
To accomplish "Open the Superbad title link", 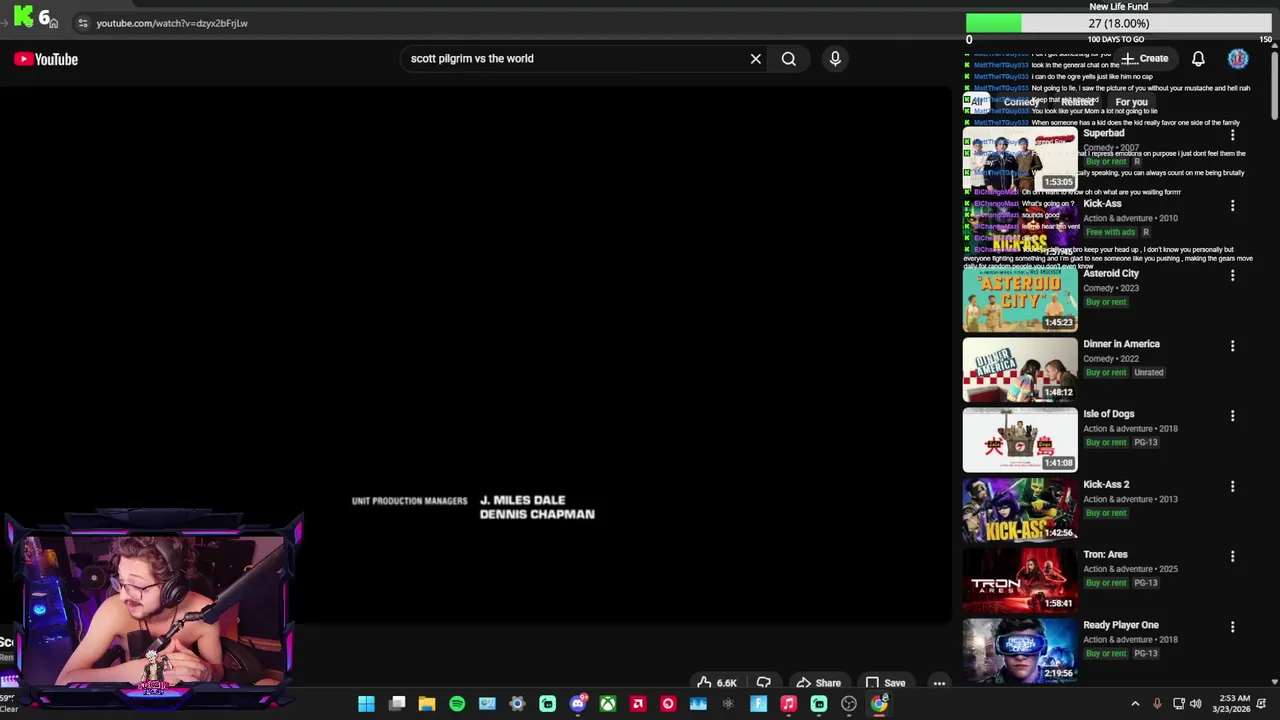I will pyautogui.click(x=1104, y=133).
